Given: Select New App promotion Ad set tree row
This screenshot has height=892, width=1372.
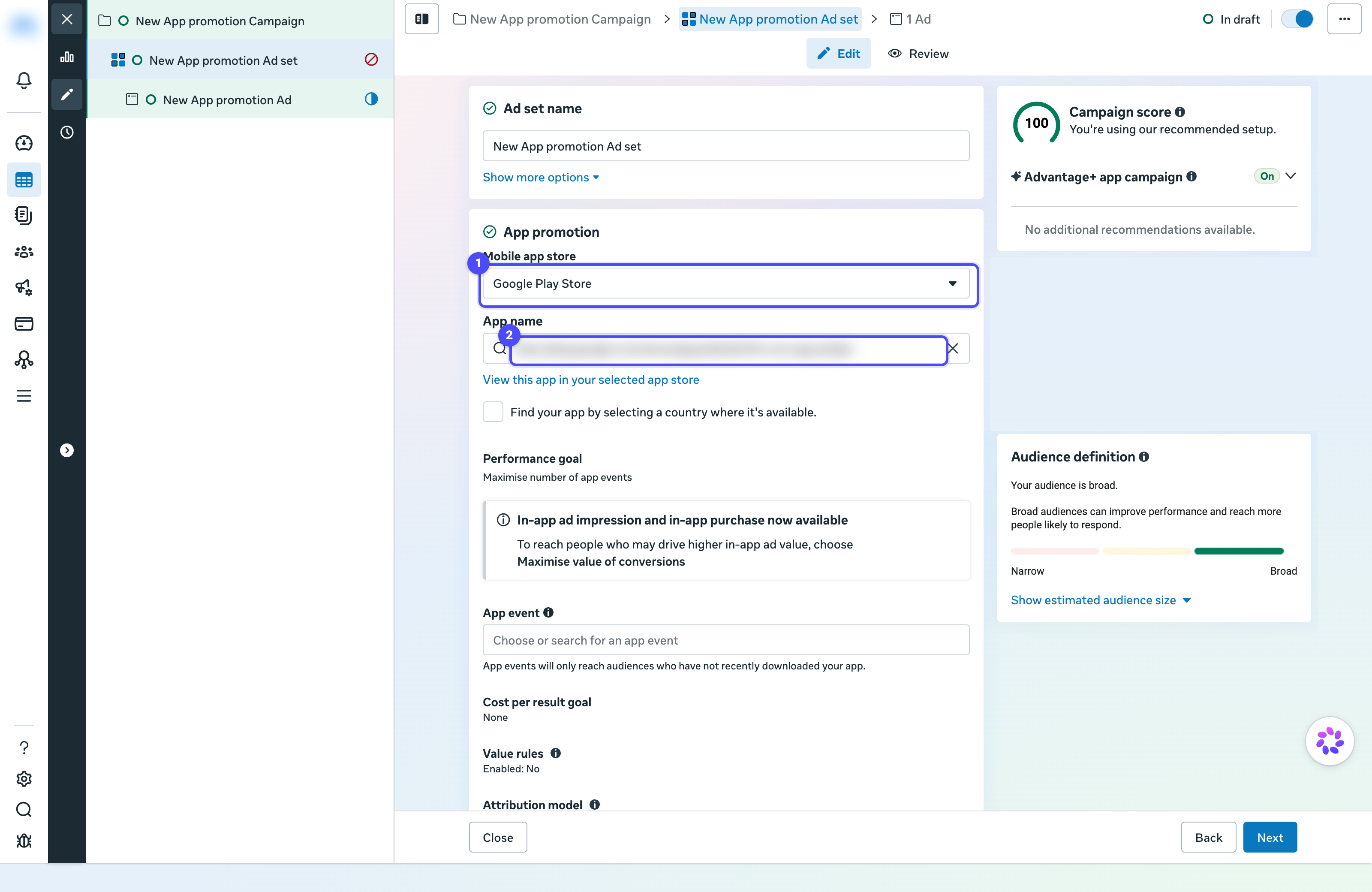Looking at the screenshot, I should tap(241, 60).
